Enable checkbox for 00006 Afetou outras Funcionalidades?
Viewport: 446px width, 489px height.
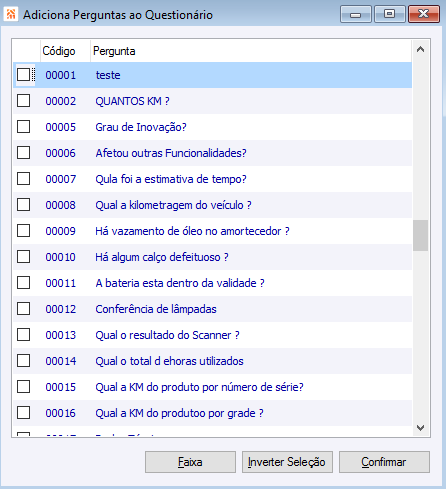pyautogui.click(x=23, y=153)
